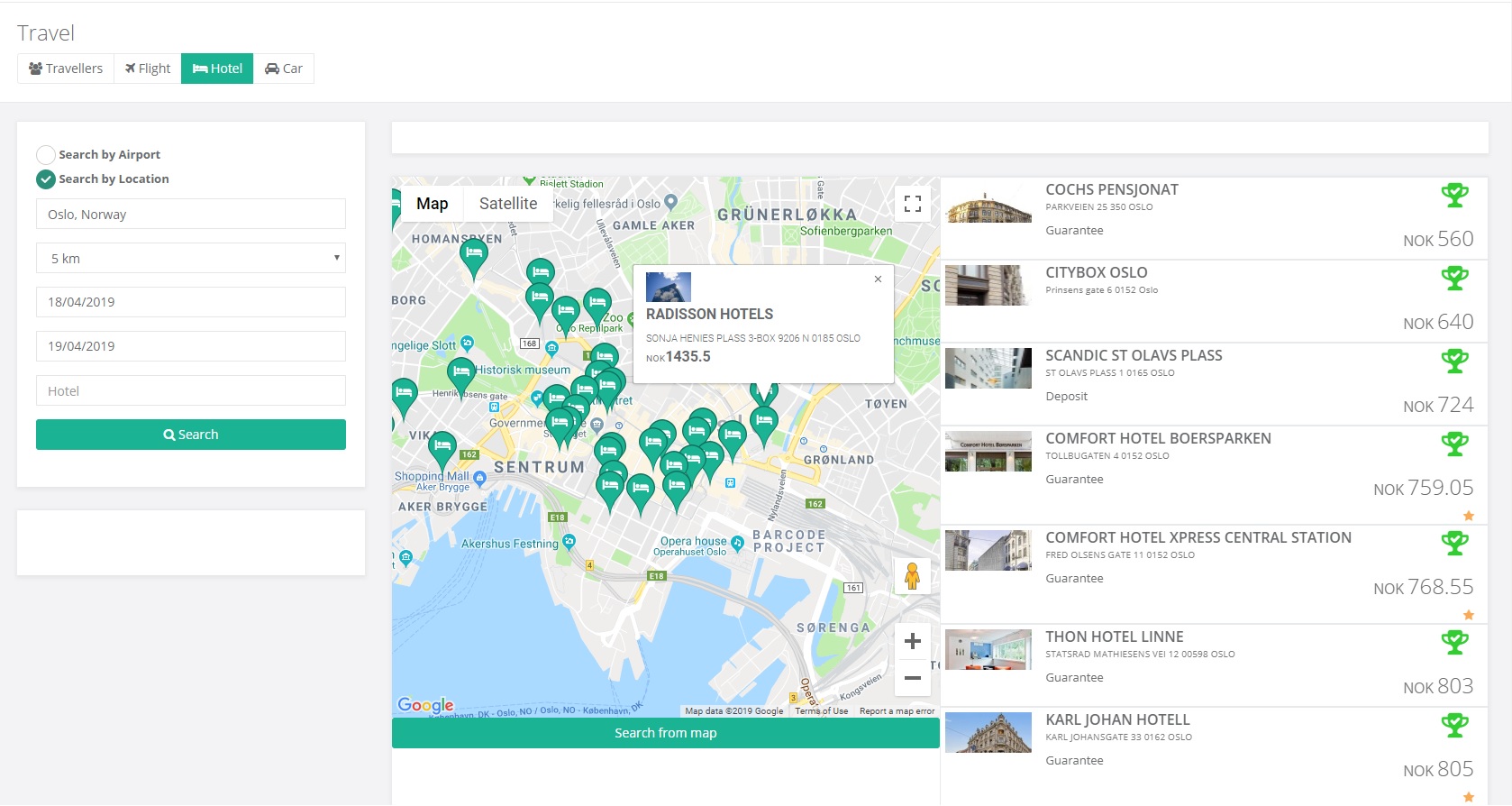Close the Radisson Hotels info popup
This screenshot has width=1512, height=806.
[x=878, y=279]
